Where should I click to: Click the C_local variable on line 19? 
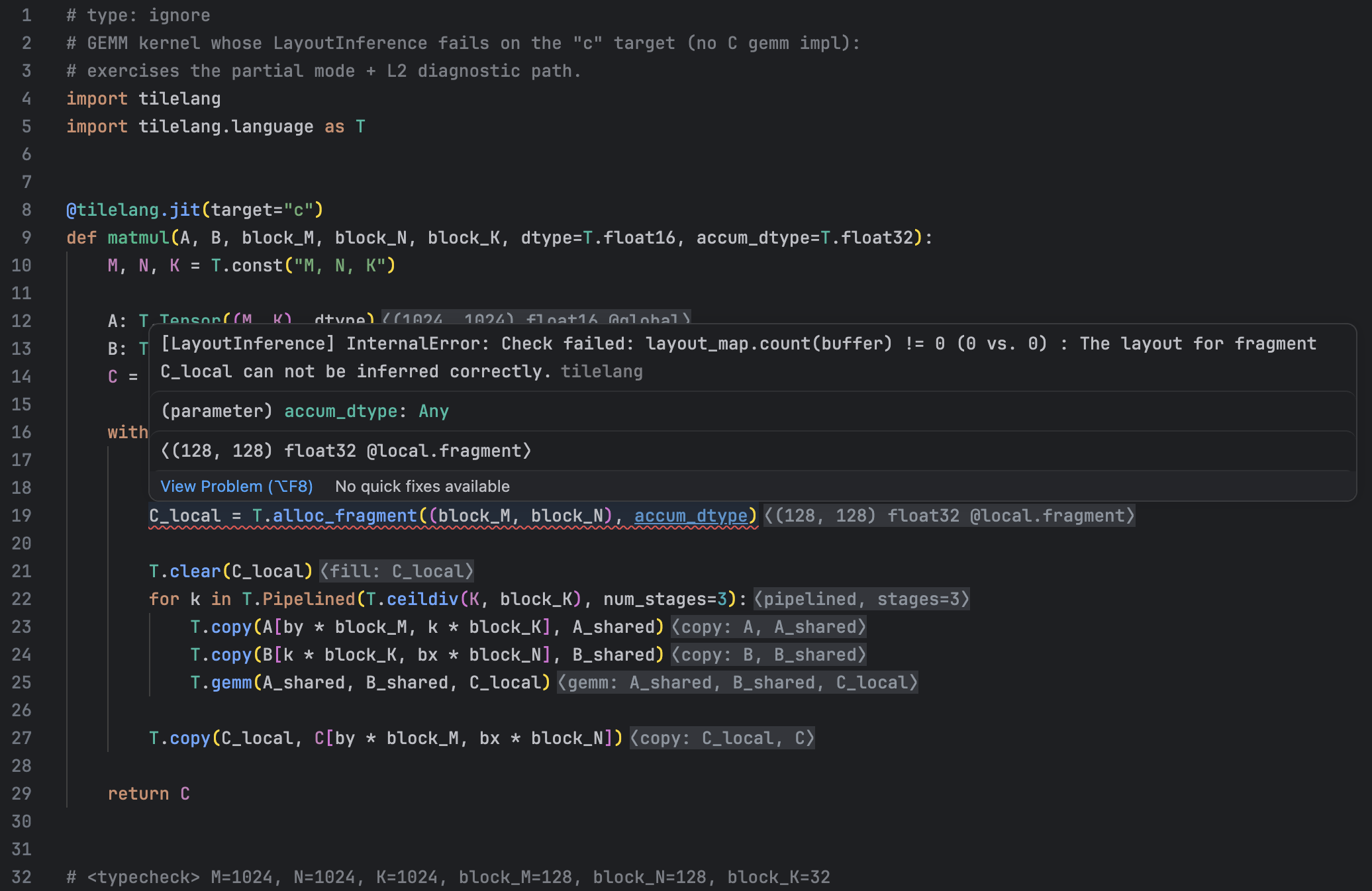[185, 516]
